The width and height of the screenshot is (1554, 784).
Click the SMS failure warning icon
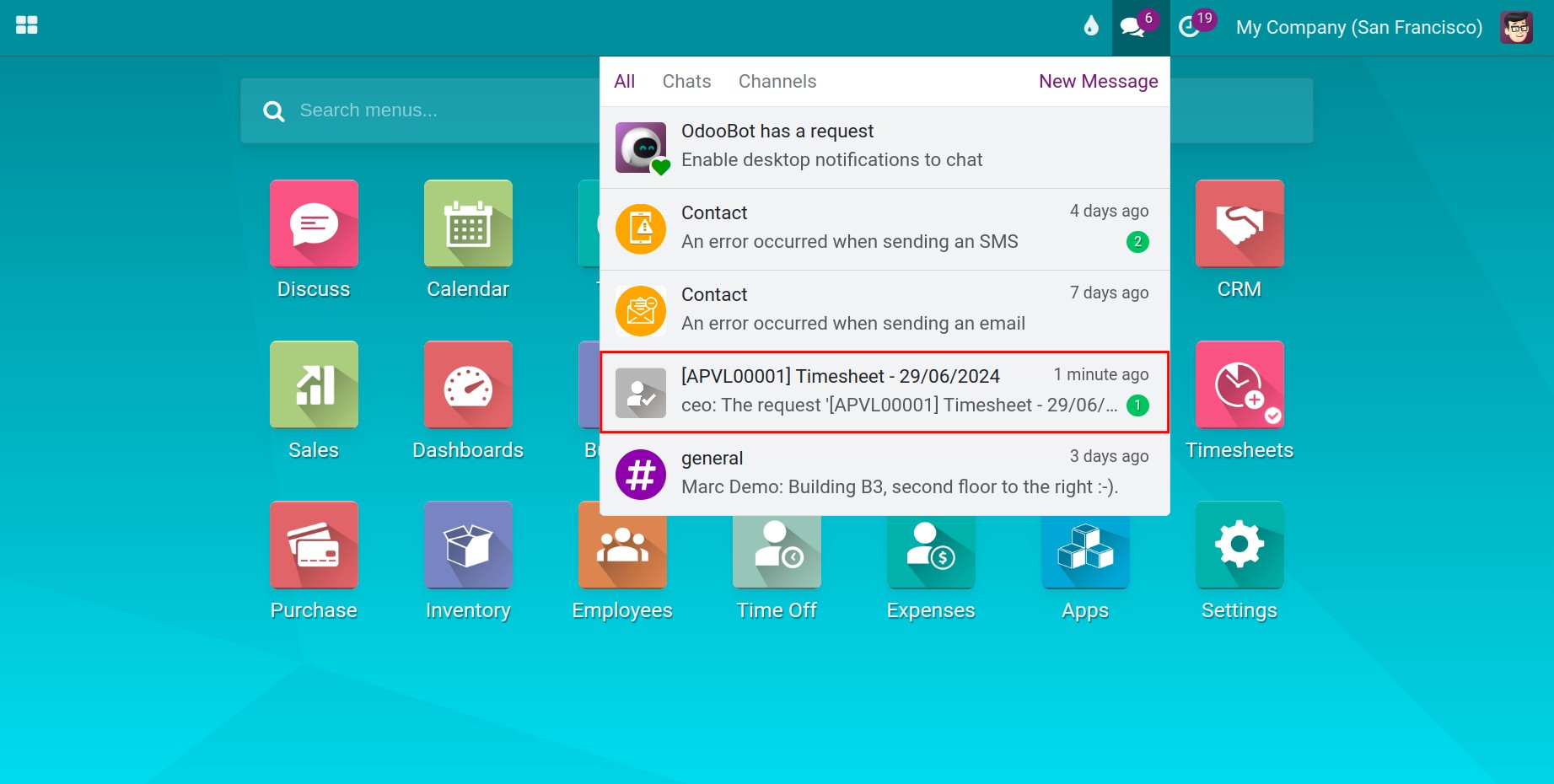[x=641, y=229]
